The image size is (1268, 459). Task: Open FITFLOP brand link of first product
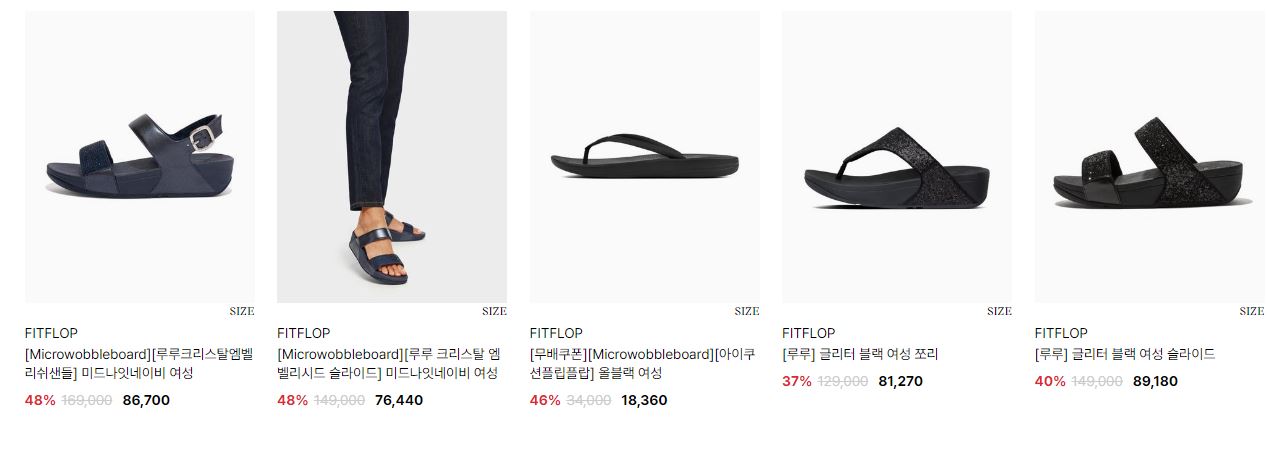tap(51, 333)
